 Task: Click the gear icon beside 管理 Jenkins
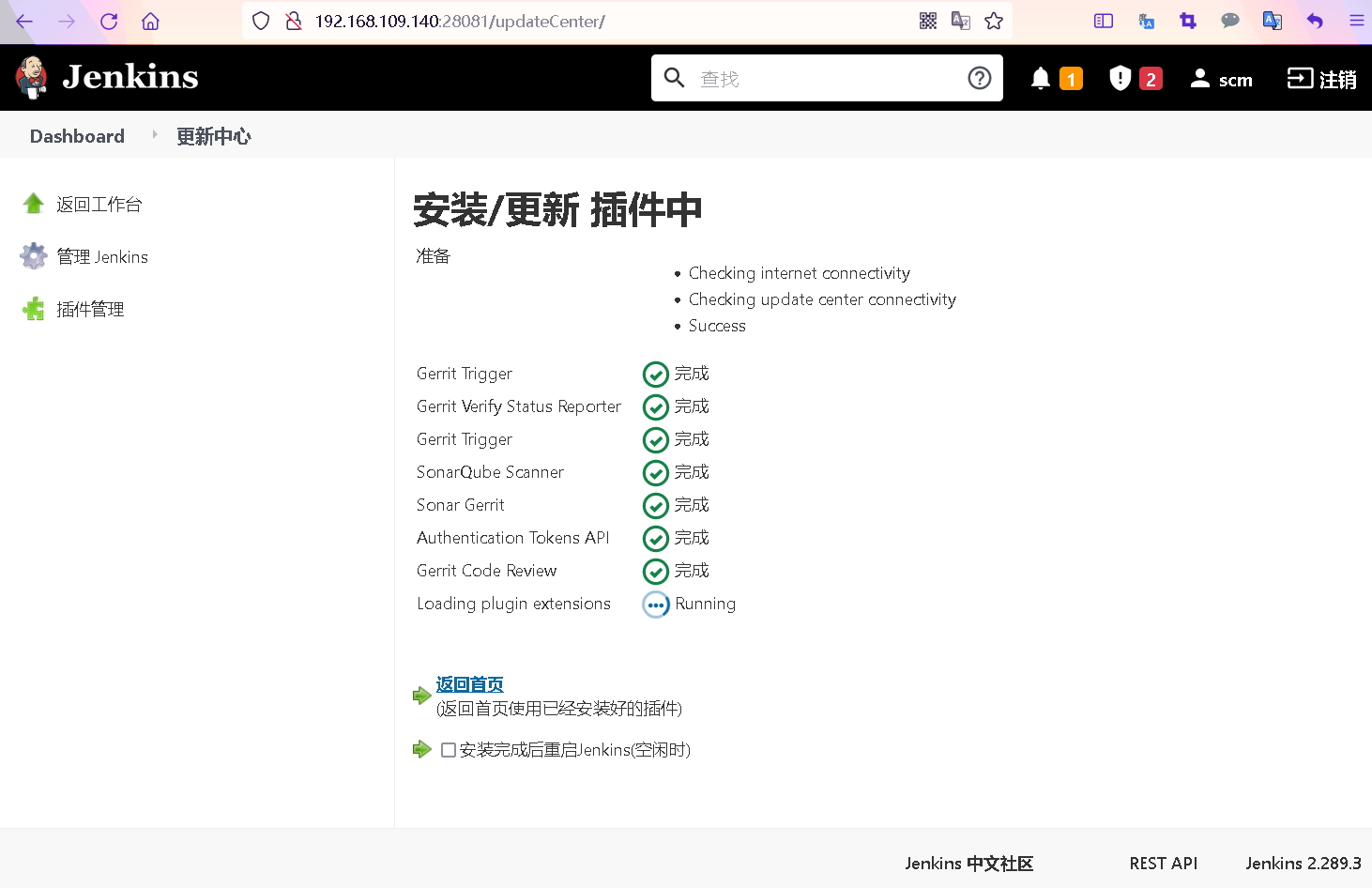point(34,256)
